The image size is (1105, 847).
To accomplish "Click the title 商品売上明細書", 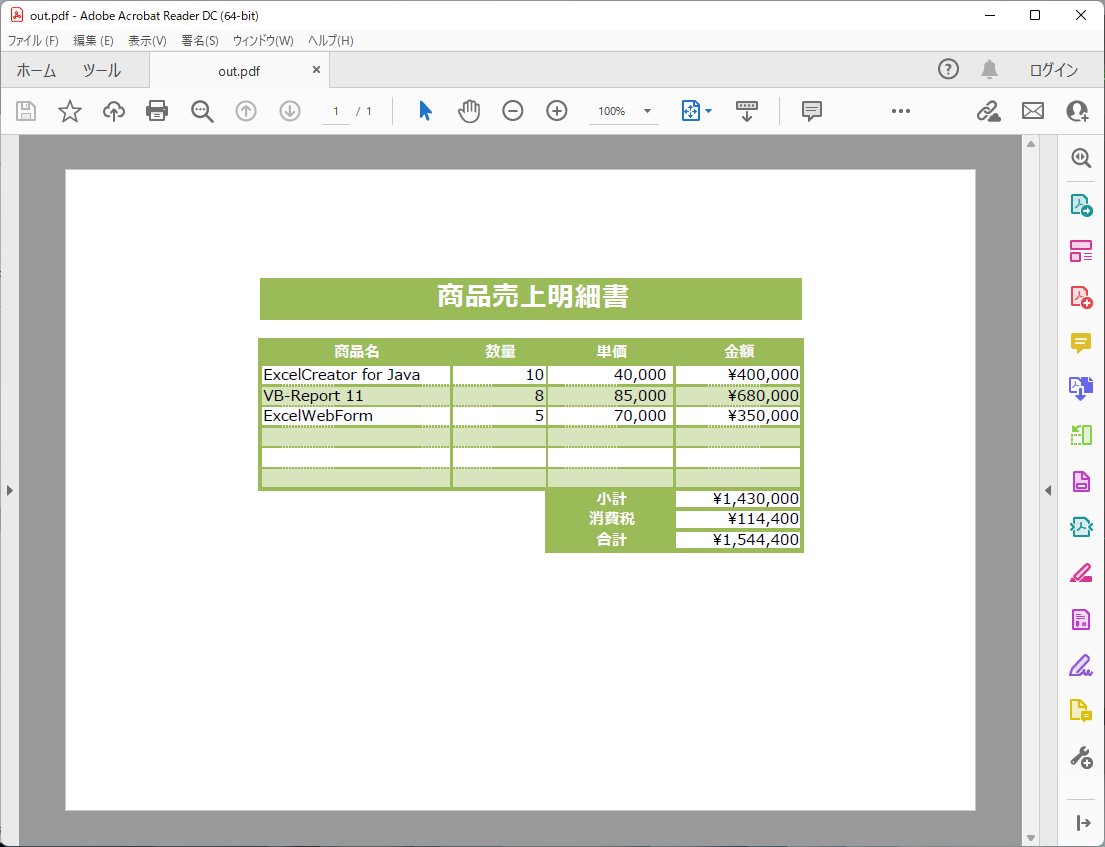I will [532, 297].
